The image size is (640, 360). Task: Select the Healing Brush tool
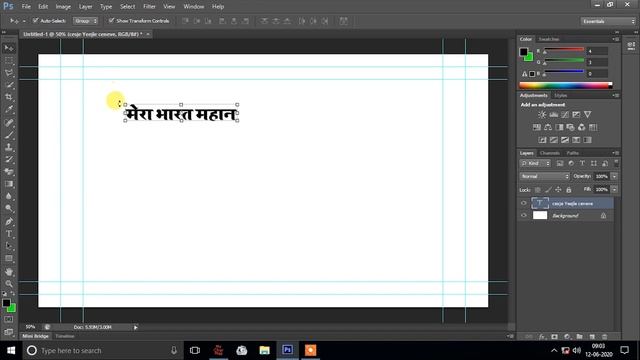click(9, 123)
